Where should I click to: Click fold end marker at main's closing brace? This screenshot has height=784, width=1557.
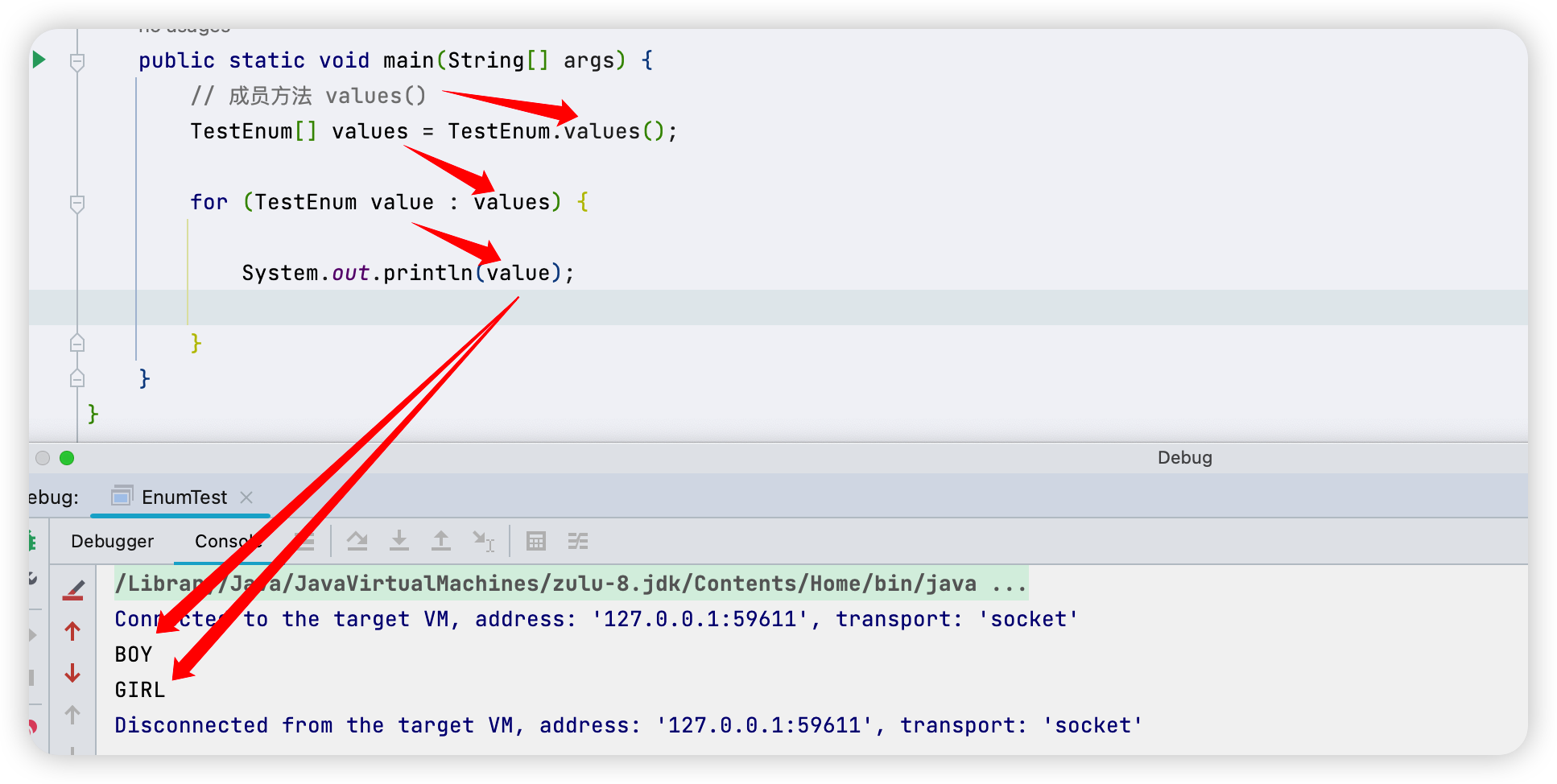click(77, 378)
